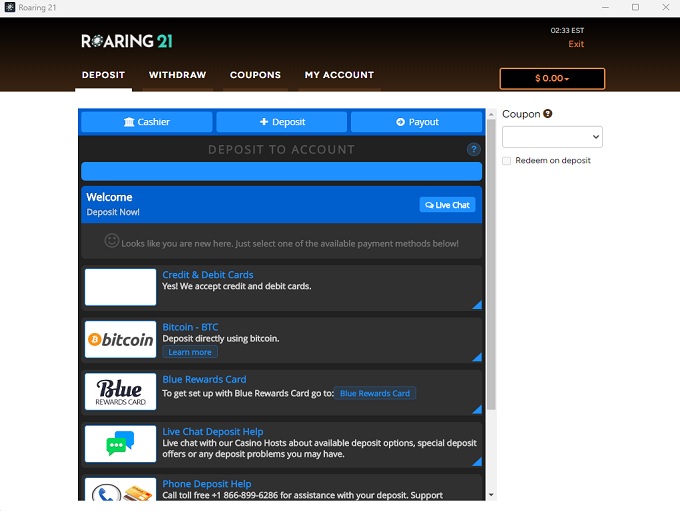680x511 pixels.
Task: Switch to the Withdraw tab
Action: (177, 75)
